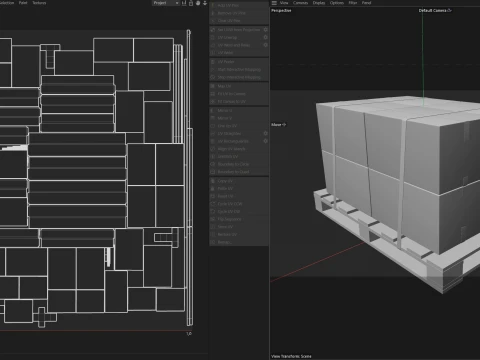Run the Restore UV command
This screenshot has height=360, width=480.
(239, 235)
